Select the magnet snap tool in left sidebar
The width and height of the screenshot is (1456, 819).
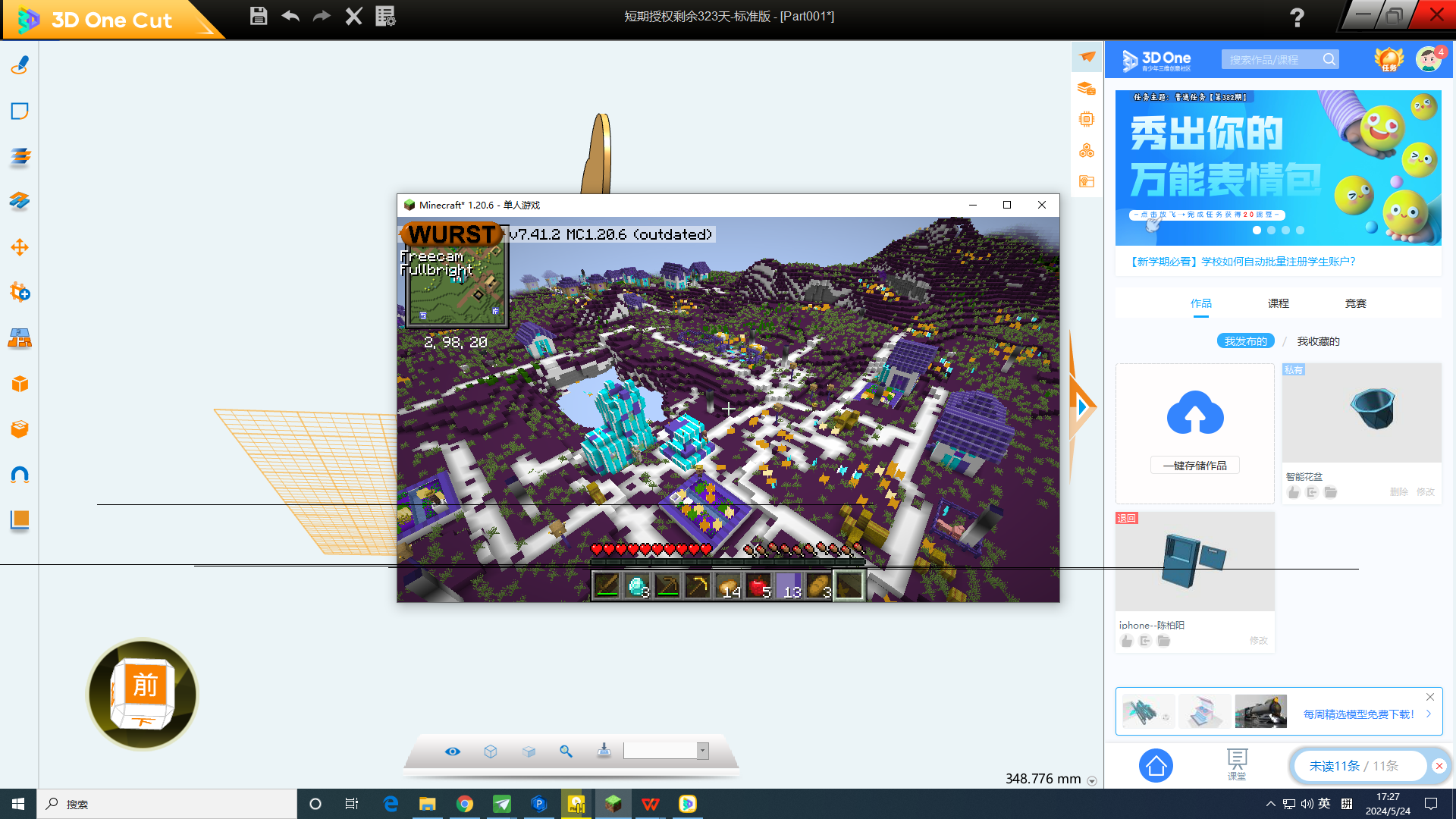point(20,475)
